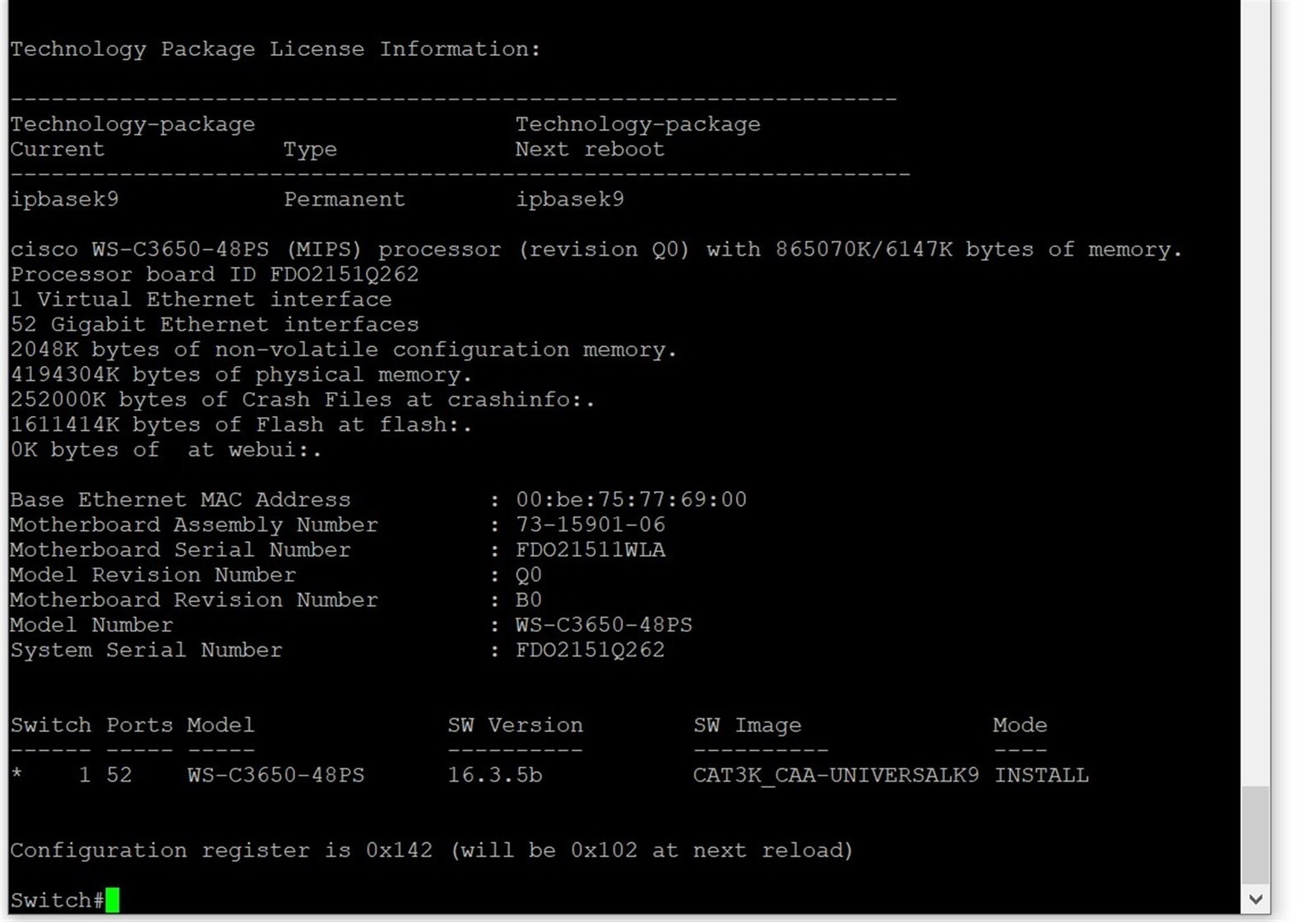Click the '1611414K bytes of Flash' line
The image size is (1316, 922).
coord(242,425)
